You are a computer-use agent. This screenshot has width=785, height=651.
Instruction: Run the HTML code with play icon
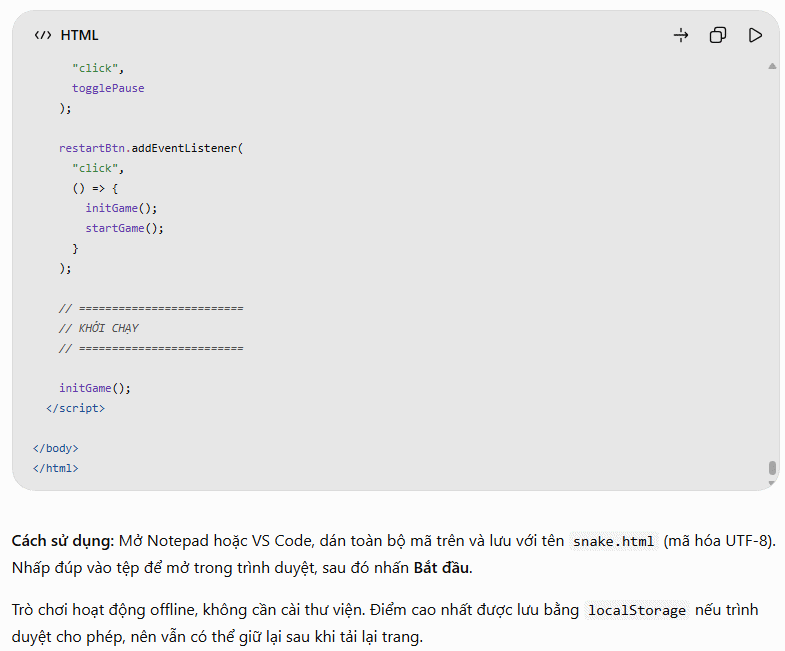click(755, 35)
